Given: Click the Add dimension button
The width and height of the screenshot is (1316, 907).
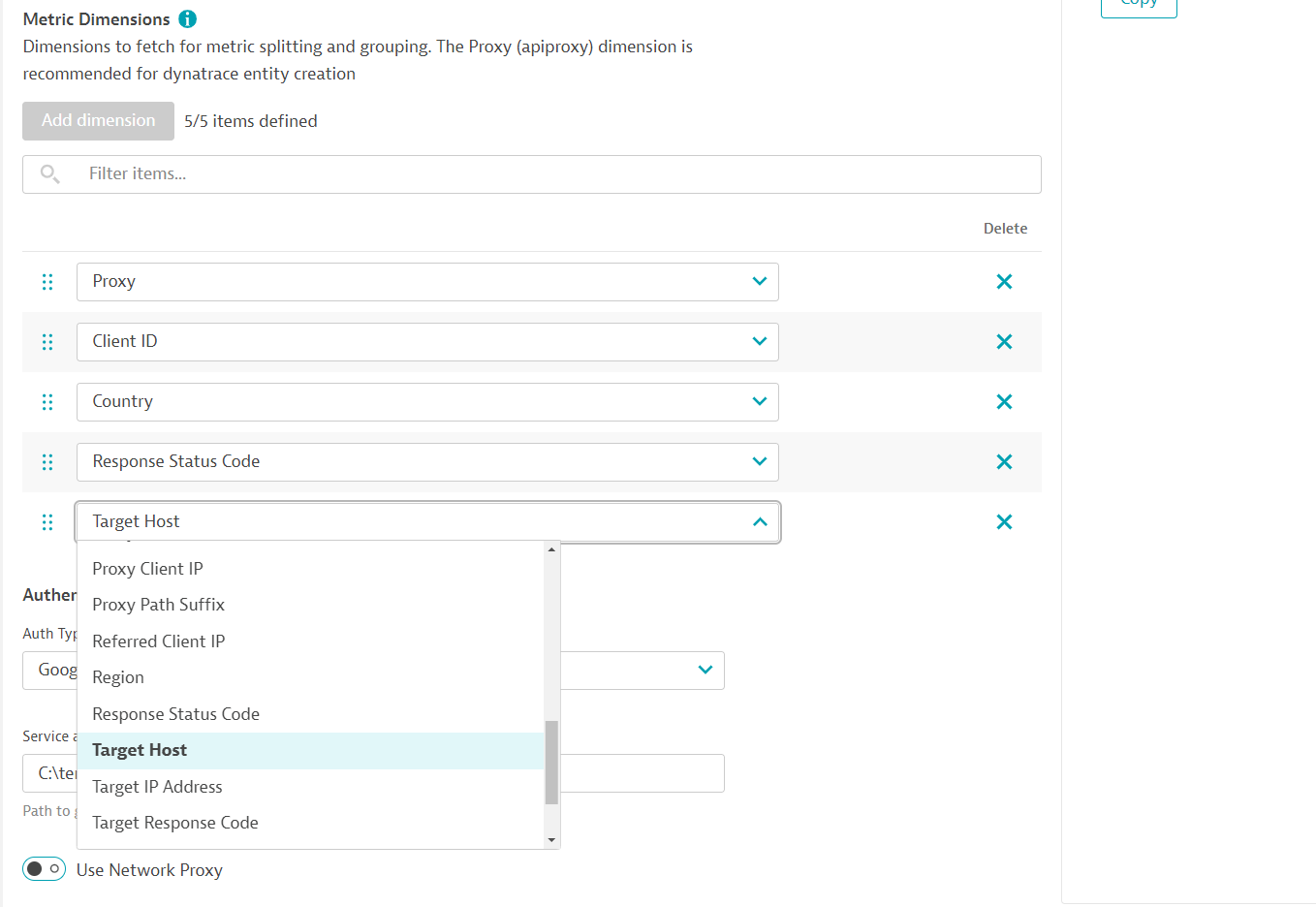Looking at the screenshot, I should pos(98,121).
